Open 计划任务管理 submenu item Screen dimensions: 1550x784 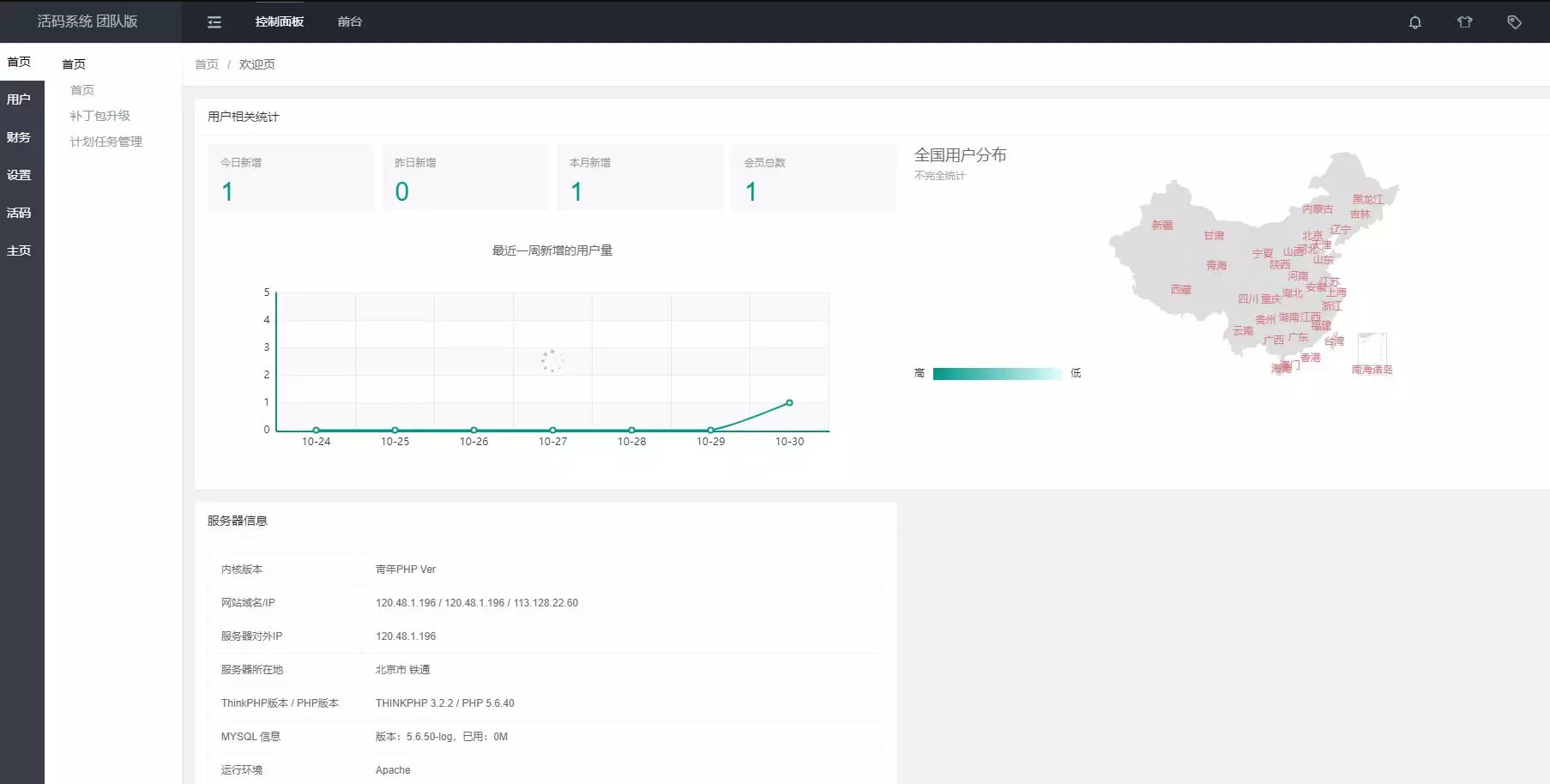point(106,142)
